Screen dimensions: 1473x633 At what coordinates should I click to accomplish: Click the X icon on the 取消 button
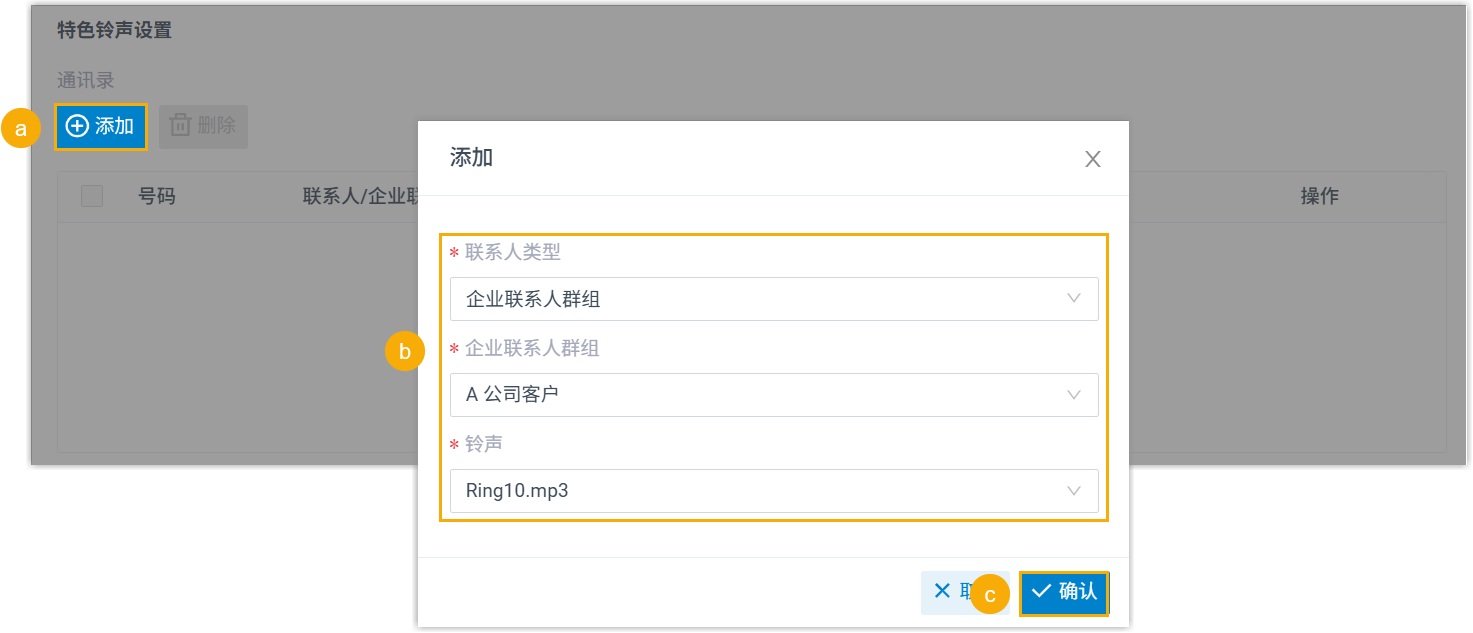(x=942, y=590)
